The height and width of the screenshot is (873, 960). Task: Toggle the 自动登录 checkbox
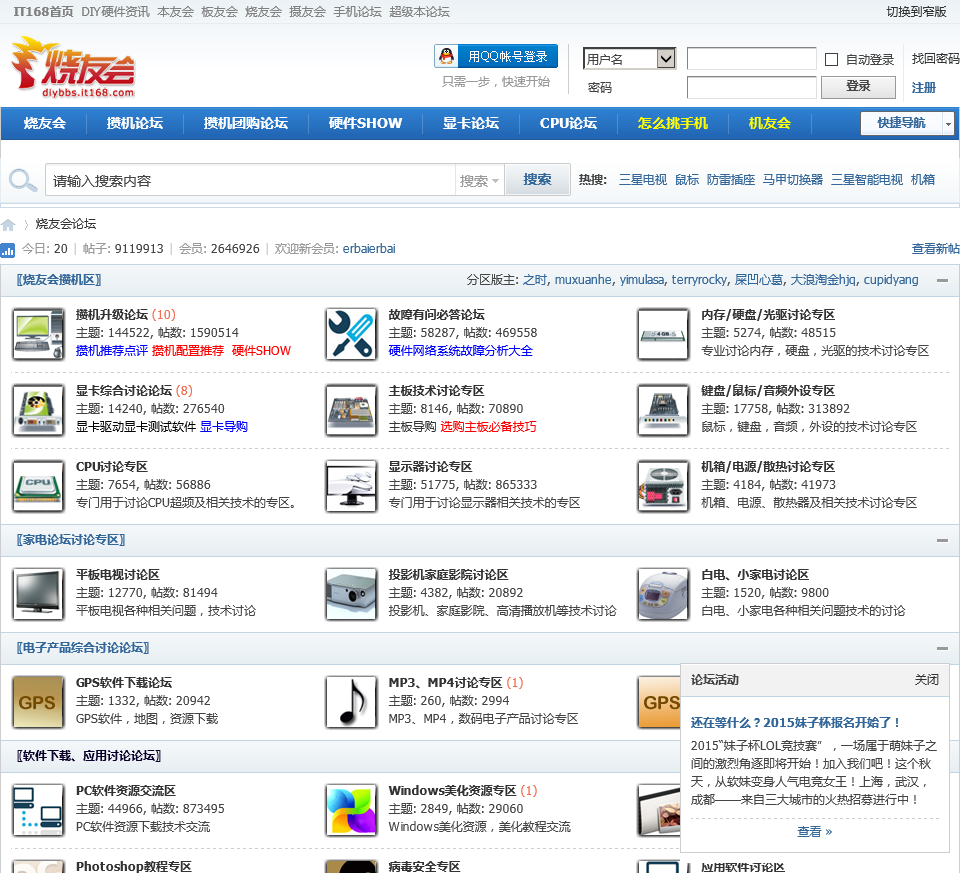click(831, 59)
